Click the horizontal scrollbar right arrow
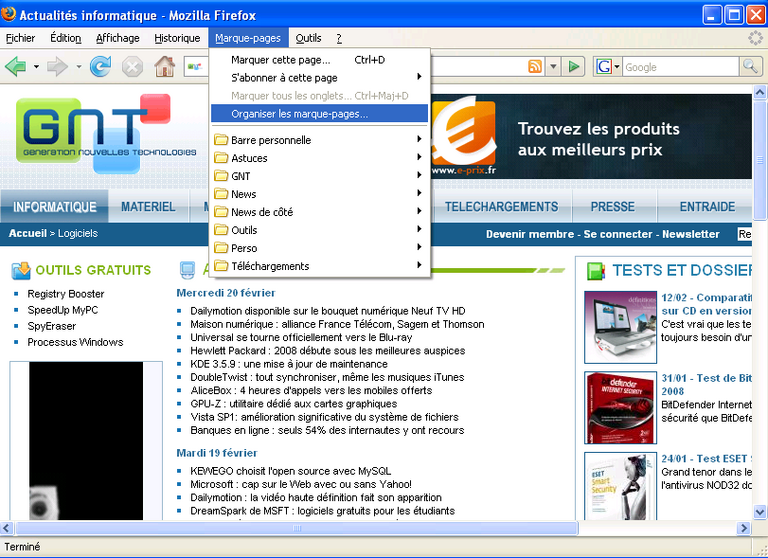This screenshot has height=558, width=768. pos(744,528)
